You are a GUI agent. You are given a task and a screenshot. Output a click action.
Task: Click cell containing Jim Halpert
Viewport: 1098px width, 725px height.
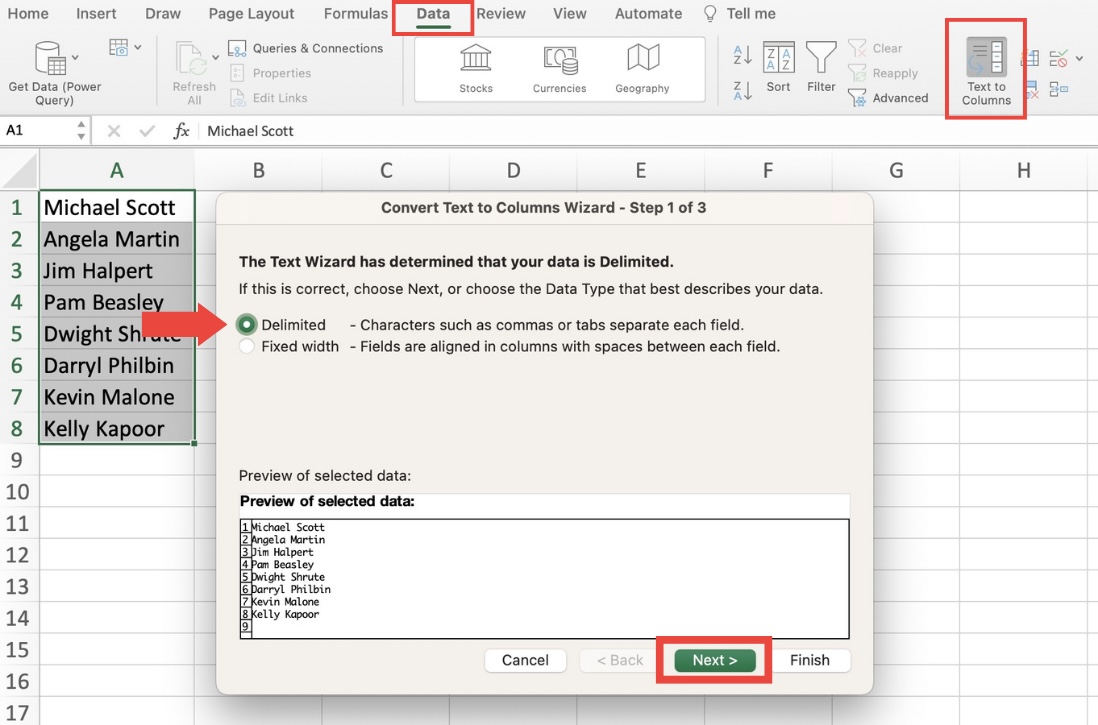click(x=117, y=270)
